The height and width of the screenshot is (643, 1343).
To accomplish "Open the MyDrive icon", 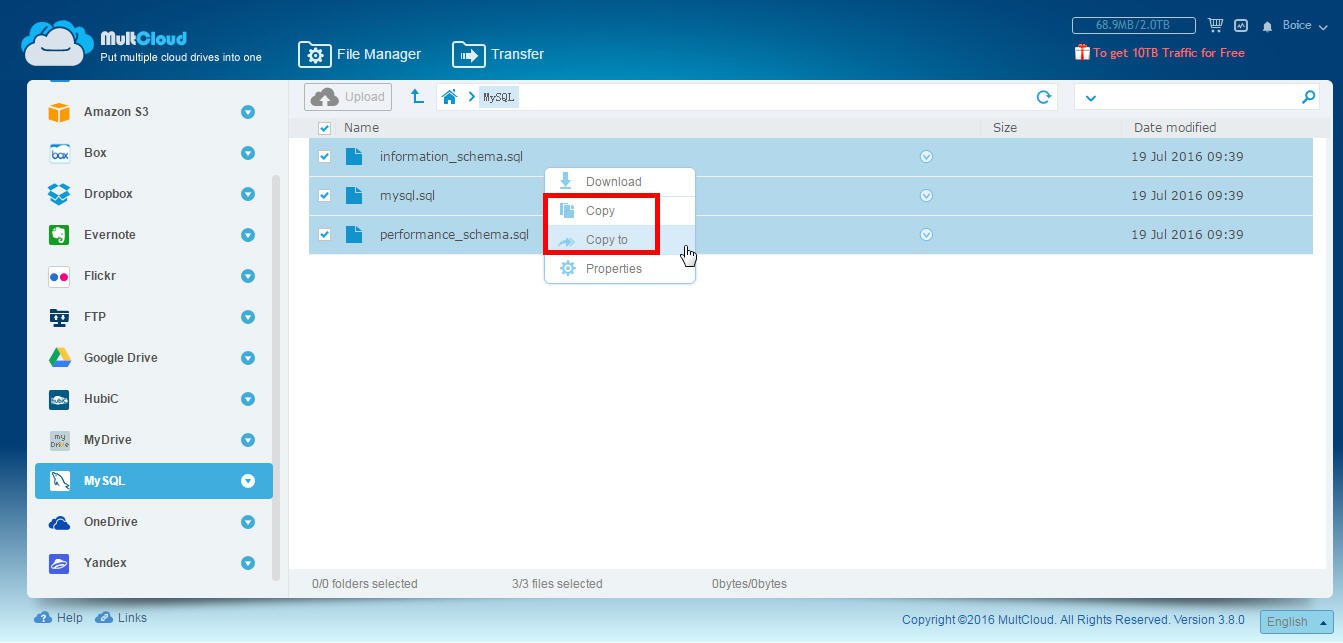I will point(59,440).
